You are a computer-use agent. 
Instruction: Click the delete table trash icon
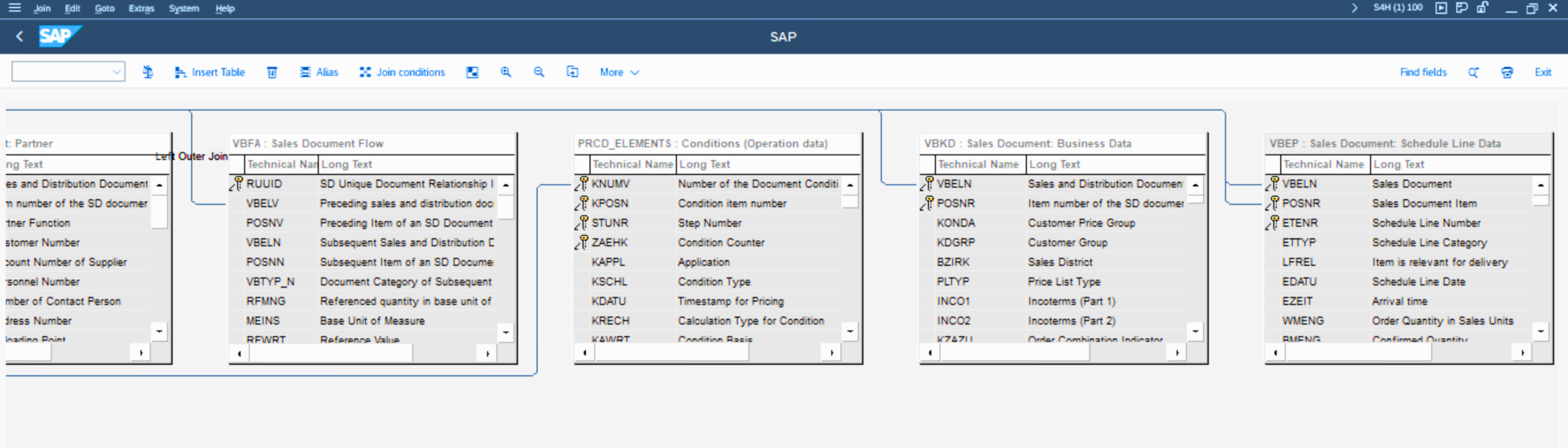point(272,73)
